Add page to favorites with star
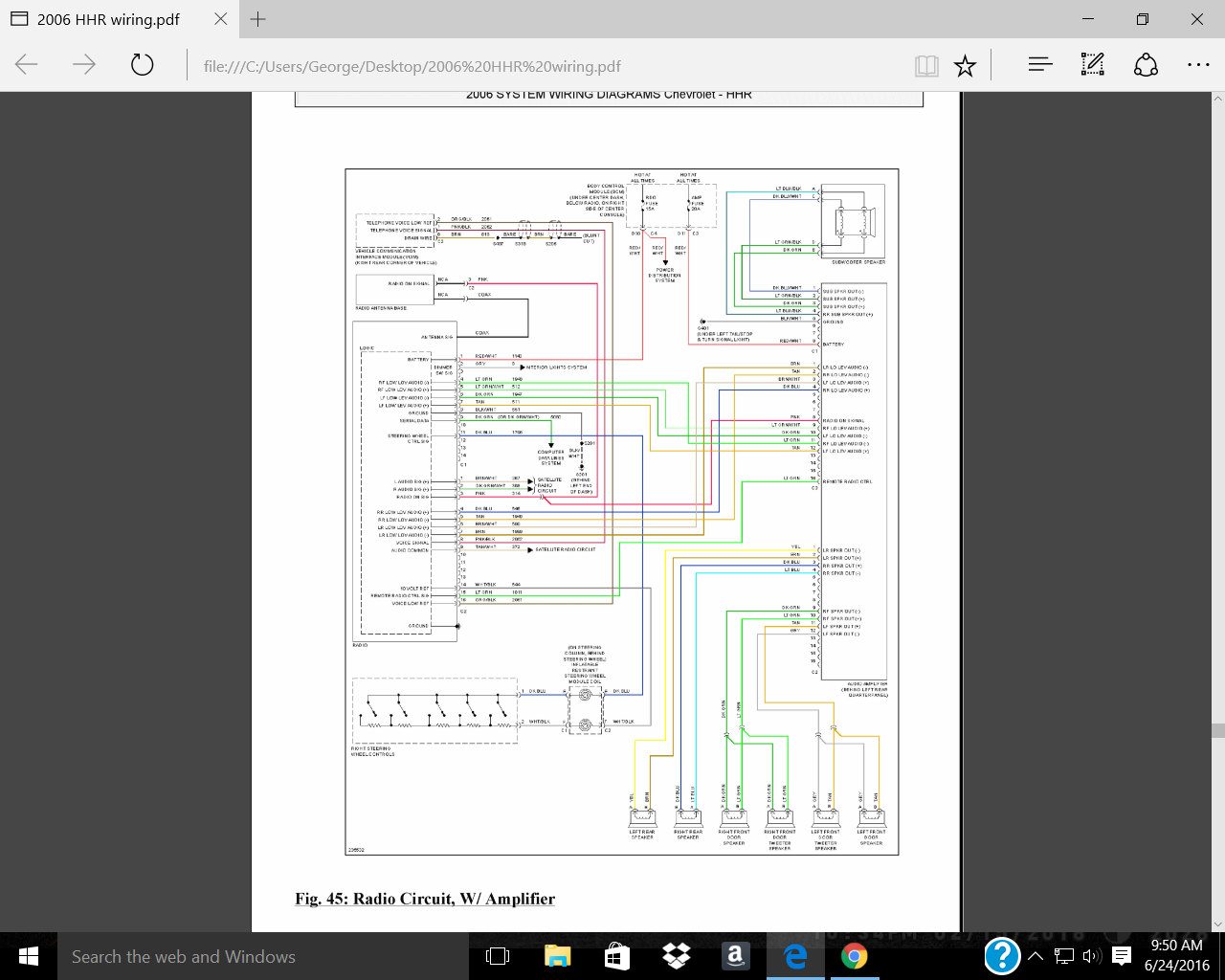The height and width of the screenshot is (980, 1225). [x=965, y=65]
